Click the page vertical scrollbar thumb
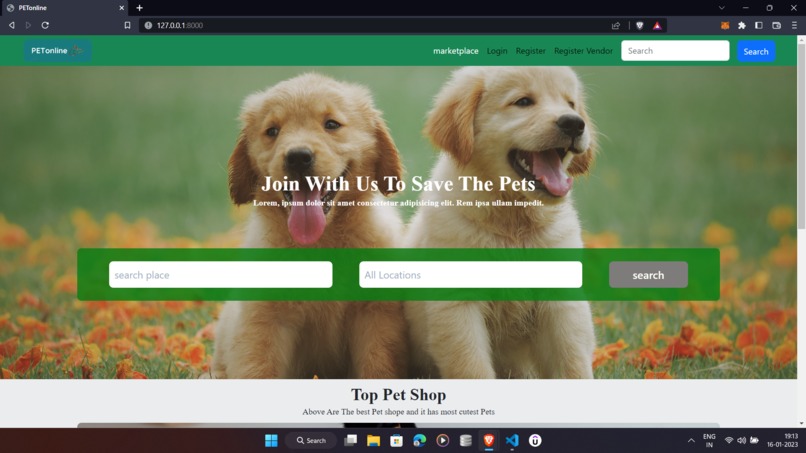This screenshot has height=453, width=806. tap(801, 136)
